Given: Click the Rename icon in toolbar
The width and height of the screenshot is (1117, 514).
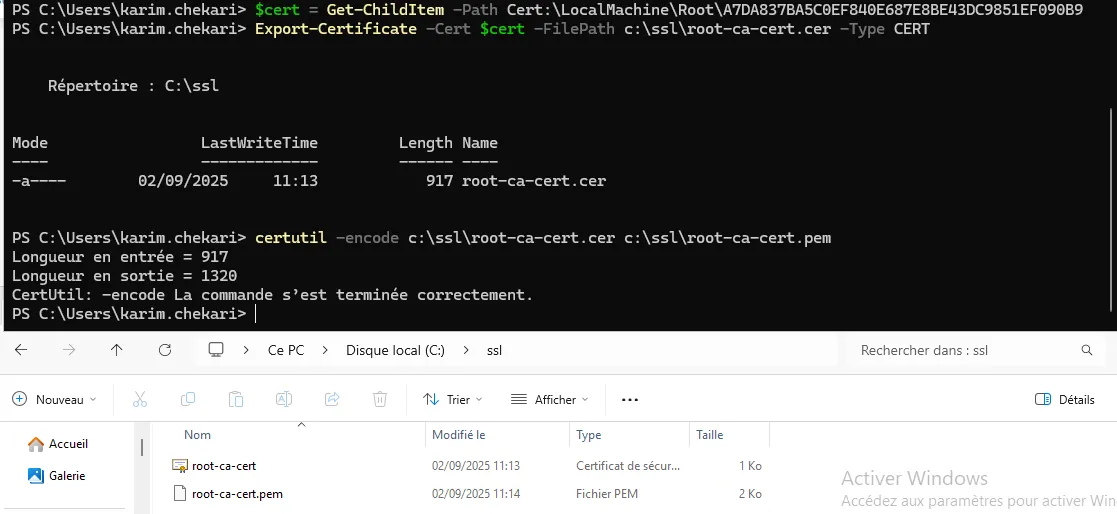Looking at the screenshot, I should pyautogui.click(x=284, y=399).
